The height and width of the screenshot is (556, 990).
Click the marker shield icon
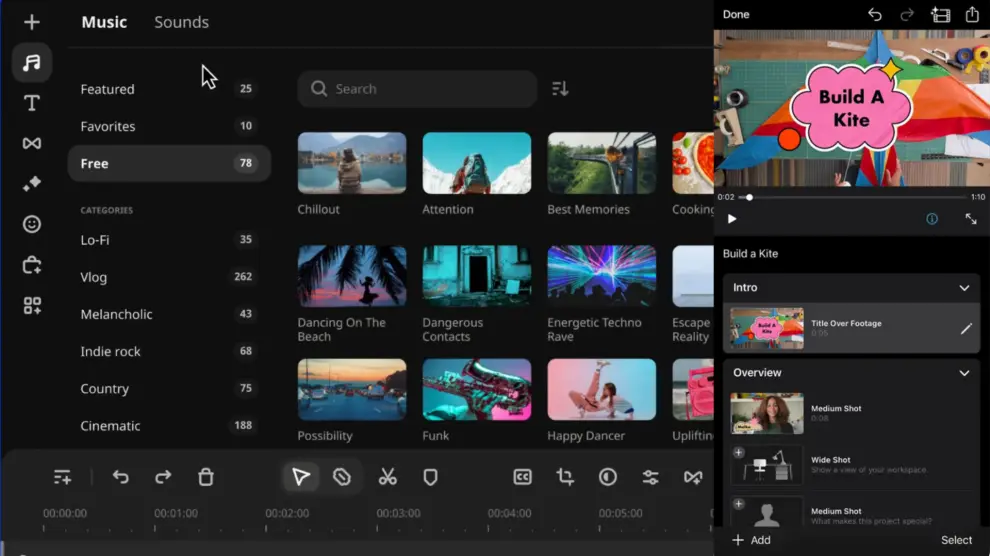point(430,477)
